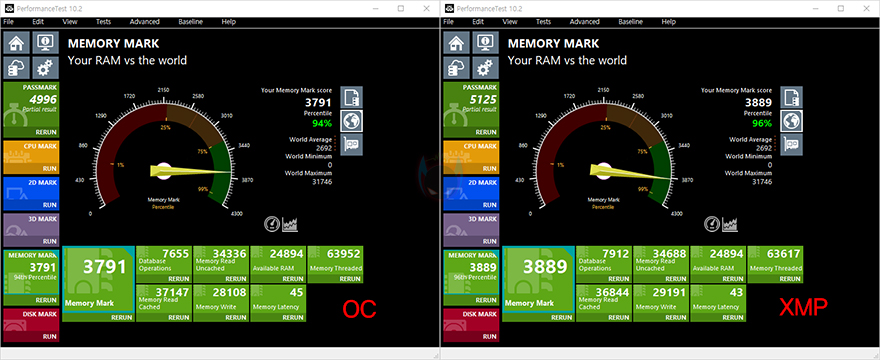Image resolution: width=880 pixels, height=360 pixels.
Task: Run Disk Mark test in right window
Action: (489, 337)
